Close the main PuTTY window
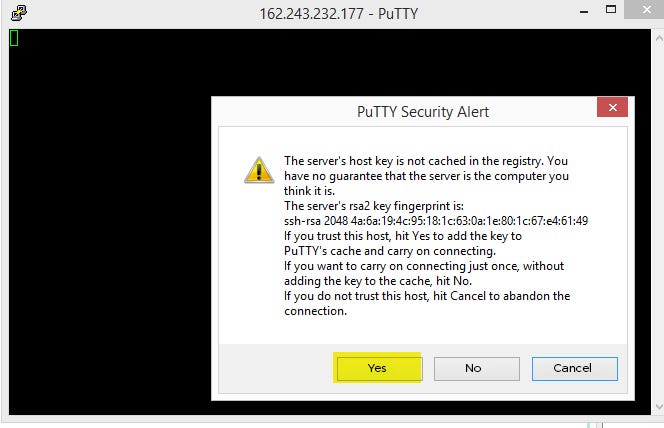This screenshot has height=428, width=664. (646, 9)
